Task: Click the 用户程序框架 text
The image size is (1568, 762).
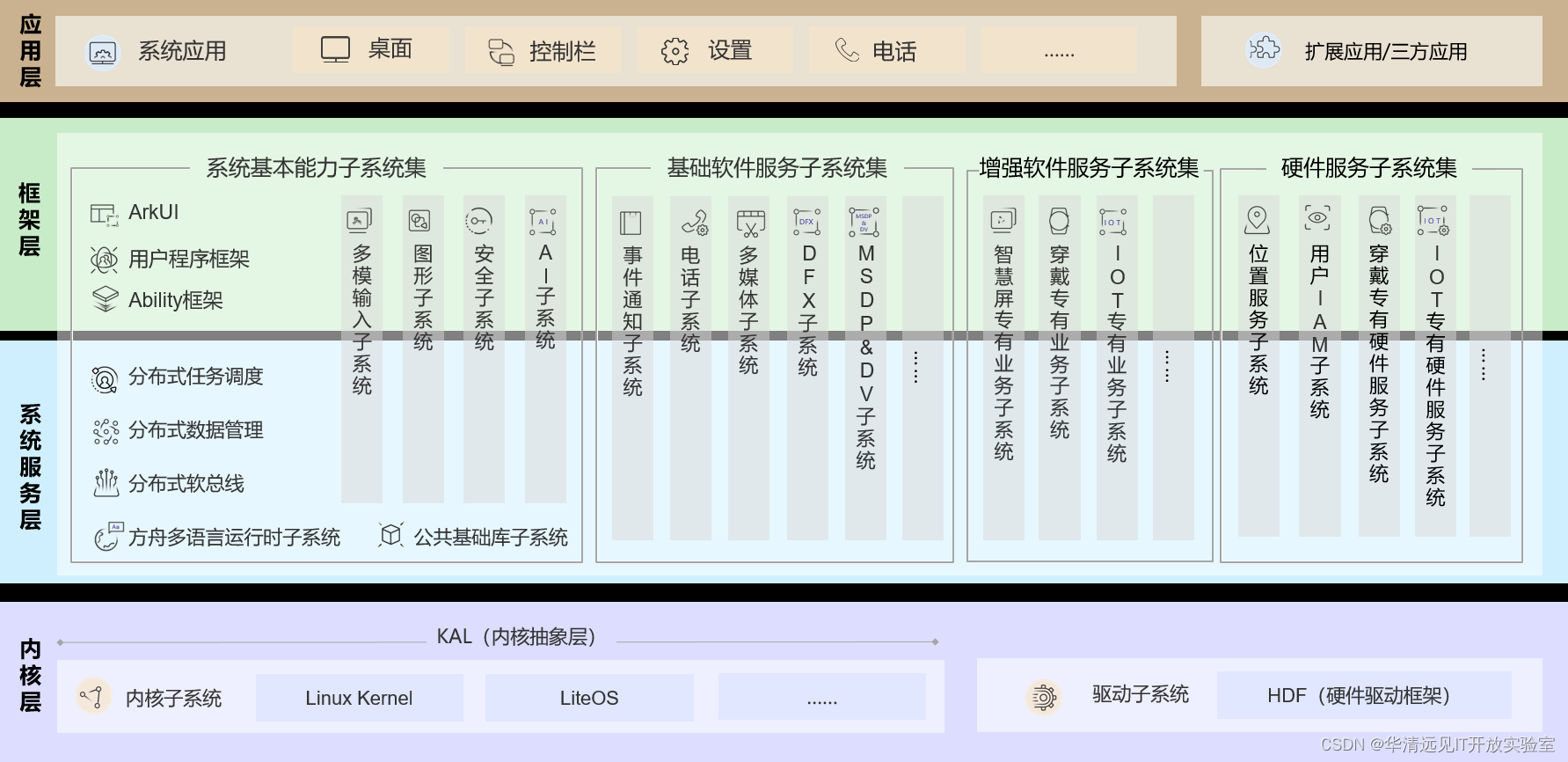Action: [x=189, y=259]
